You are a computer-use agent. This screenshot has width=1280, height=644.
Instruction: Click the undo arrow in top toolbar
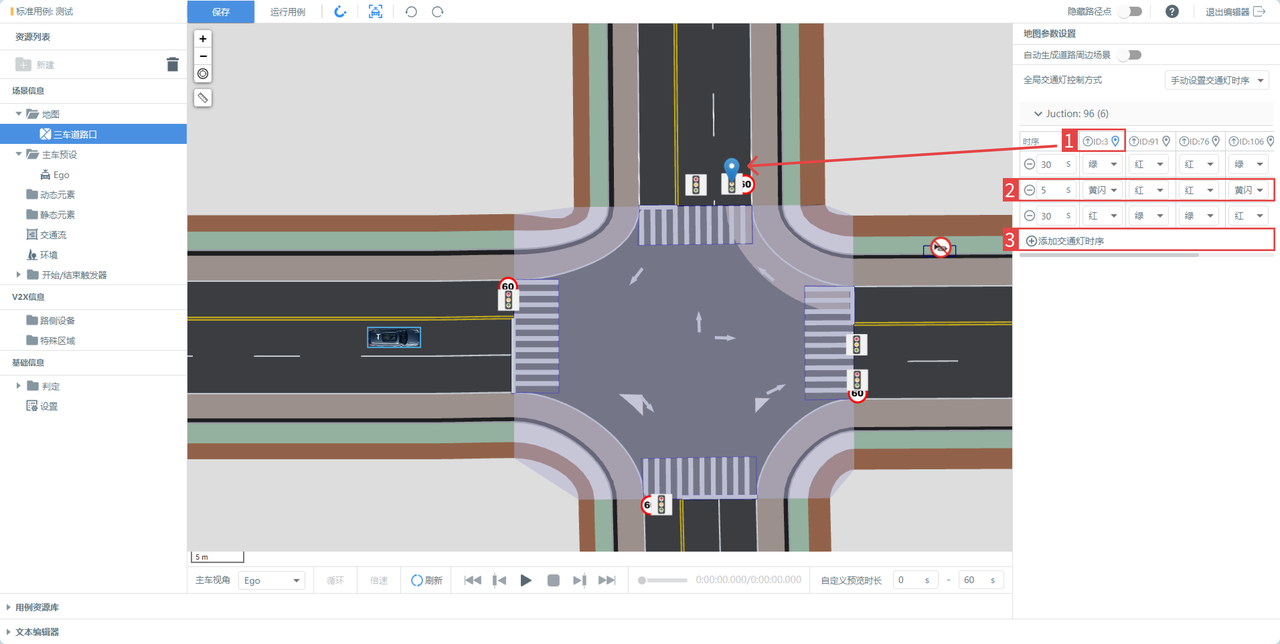coord(411,12)
